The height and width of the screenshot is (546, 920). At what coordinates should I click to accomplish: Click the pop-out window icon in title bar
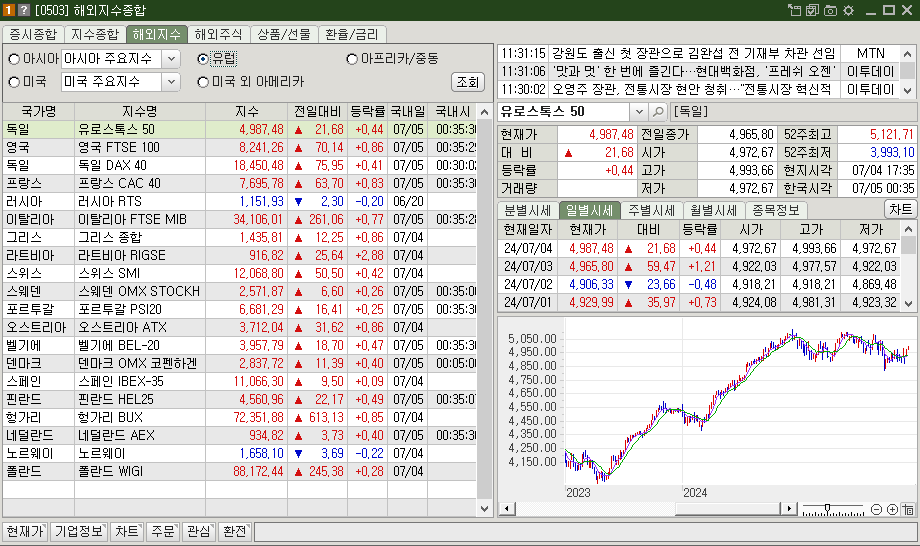[x=794, y=10]
